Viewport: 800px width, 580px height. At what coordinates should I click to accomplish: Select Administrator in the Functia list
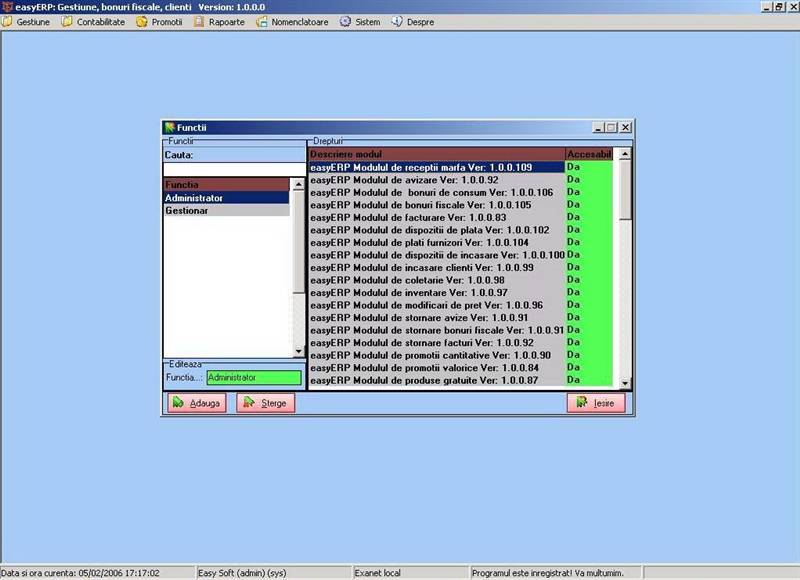click(x=227, y=197)
